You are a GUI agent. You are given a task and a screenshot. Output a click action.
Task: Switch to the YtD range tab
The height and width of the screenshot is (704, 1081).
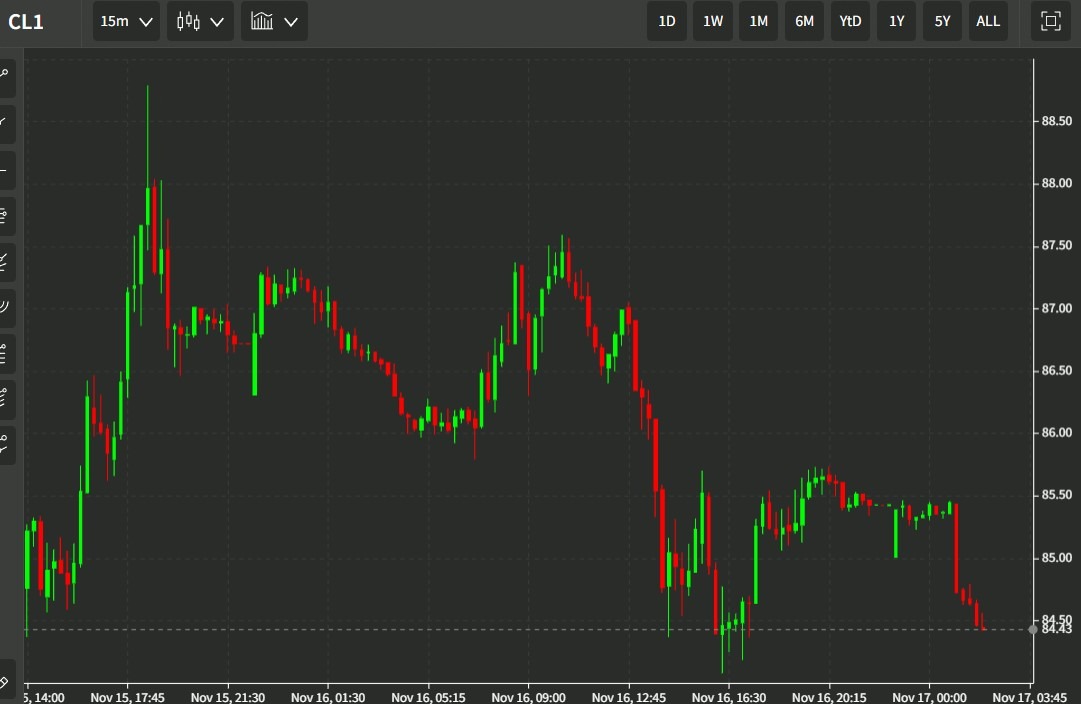[850, 21]
